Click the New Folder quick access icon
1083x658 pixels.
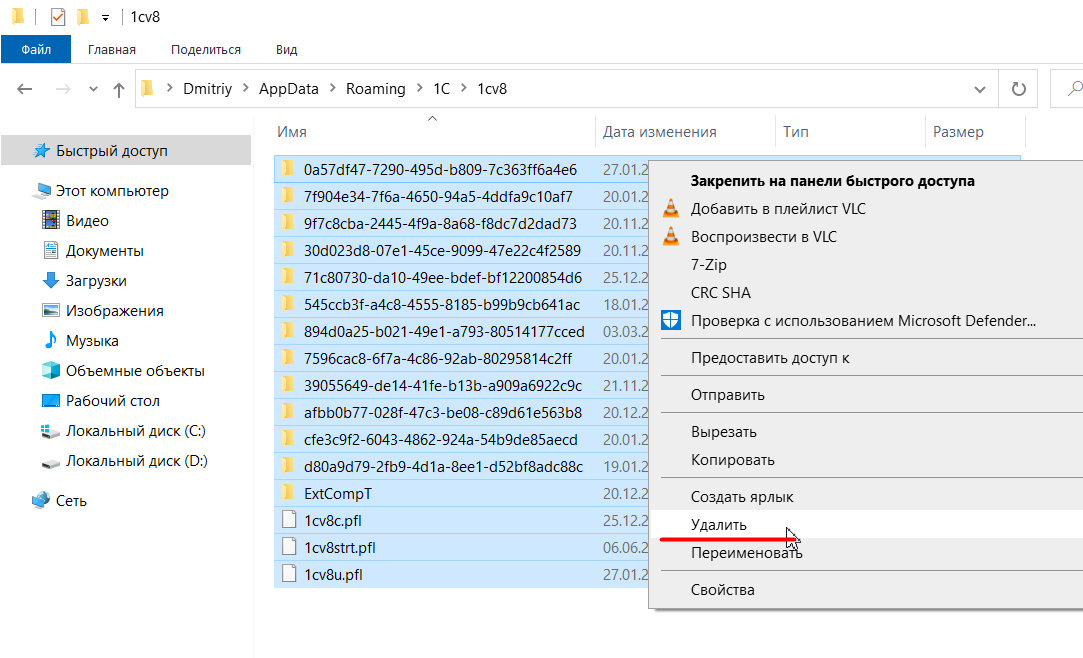click(x=83, y=17)
